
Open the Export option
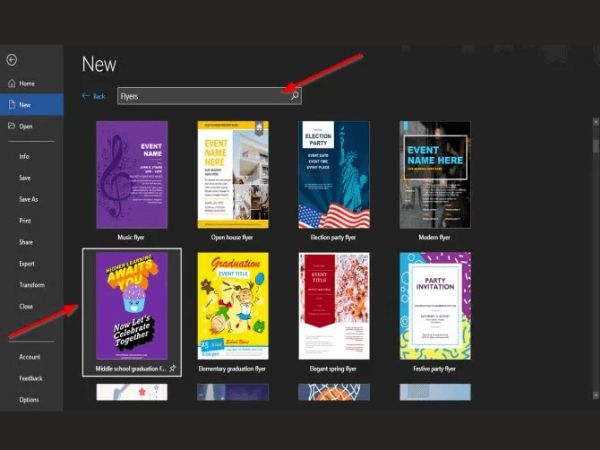pyautogui.click(x=27, y=263)
